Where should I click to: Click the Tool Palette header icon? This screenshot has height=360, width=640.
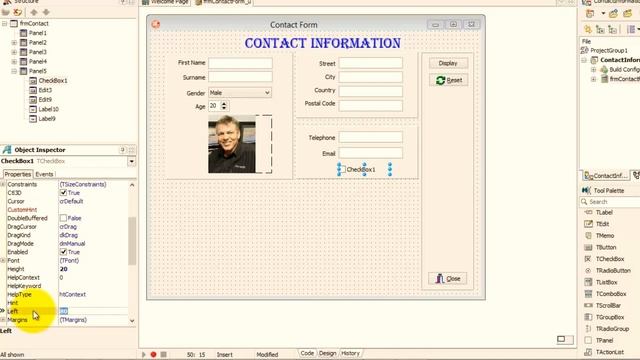(x=586, y=190)
